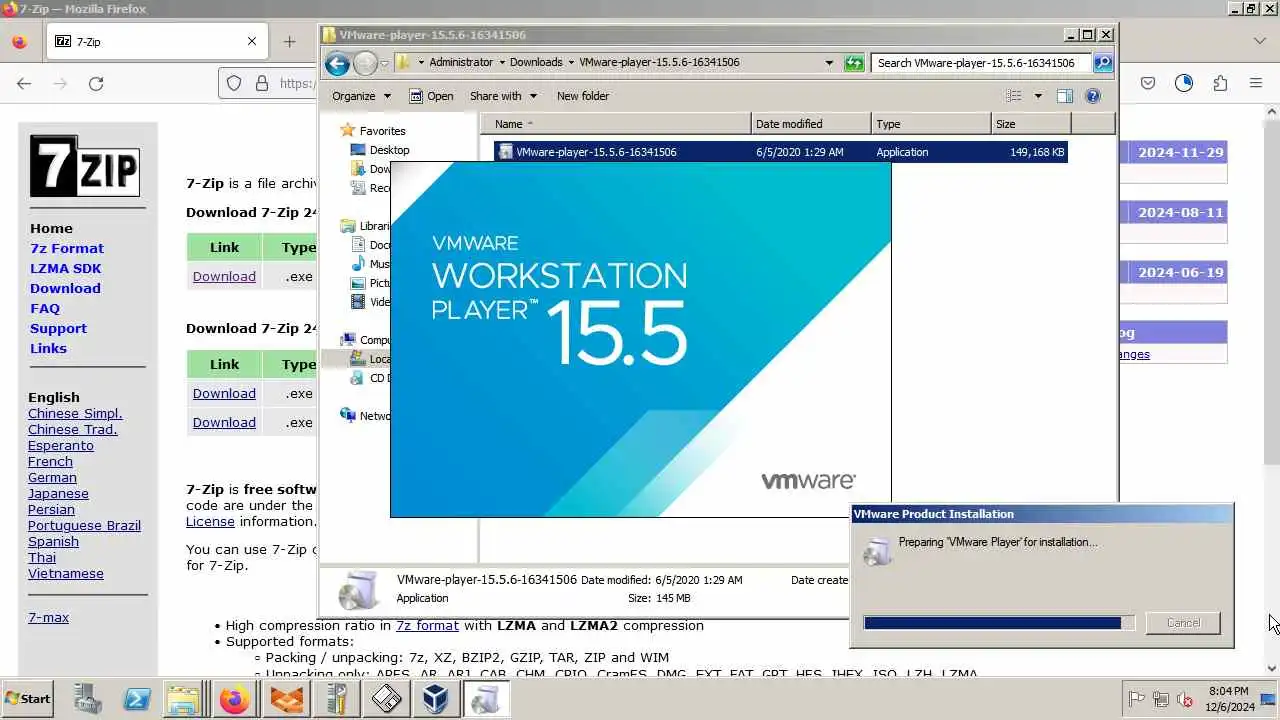The width and height of the screenshot is (1280, 720).
Task: Open the Firefox account icon
Action: (1184, 84)
